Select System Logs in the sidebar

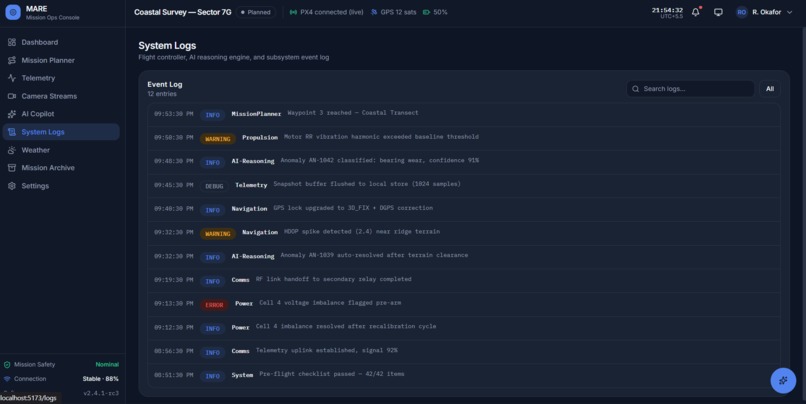[61, 132]
